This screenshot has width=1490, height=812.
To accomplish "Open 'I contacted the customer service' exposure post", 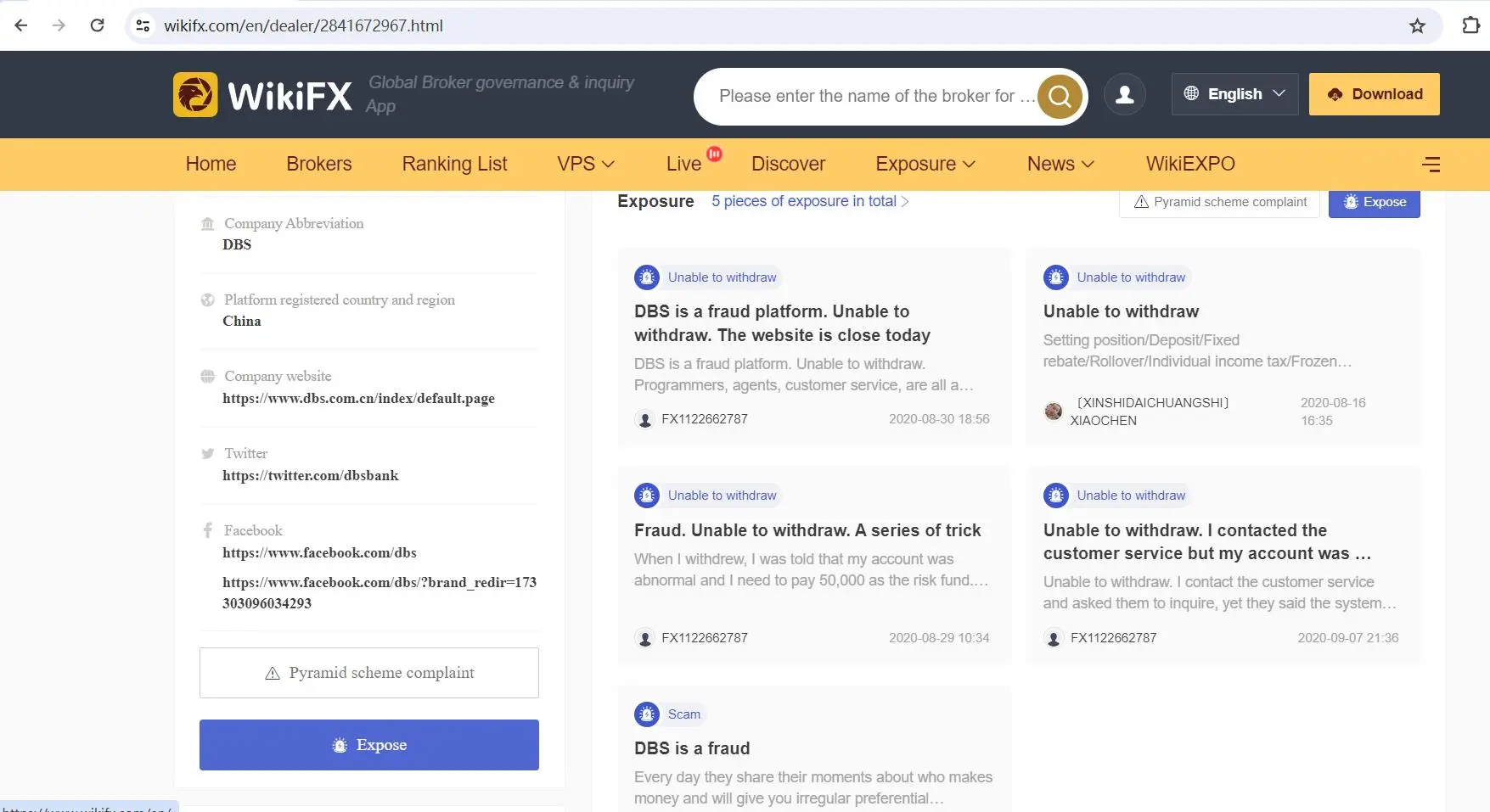I will point(1207,541).
